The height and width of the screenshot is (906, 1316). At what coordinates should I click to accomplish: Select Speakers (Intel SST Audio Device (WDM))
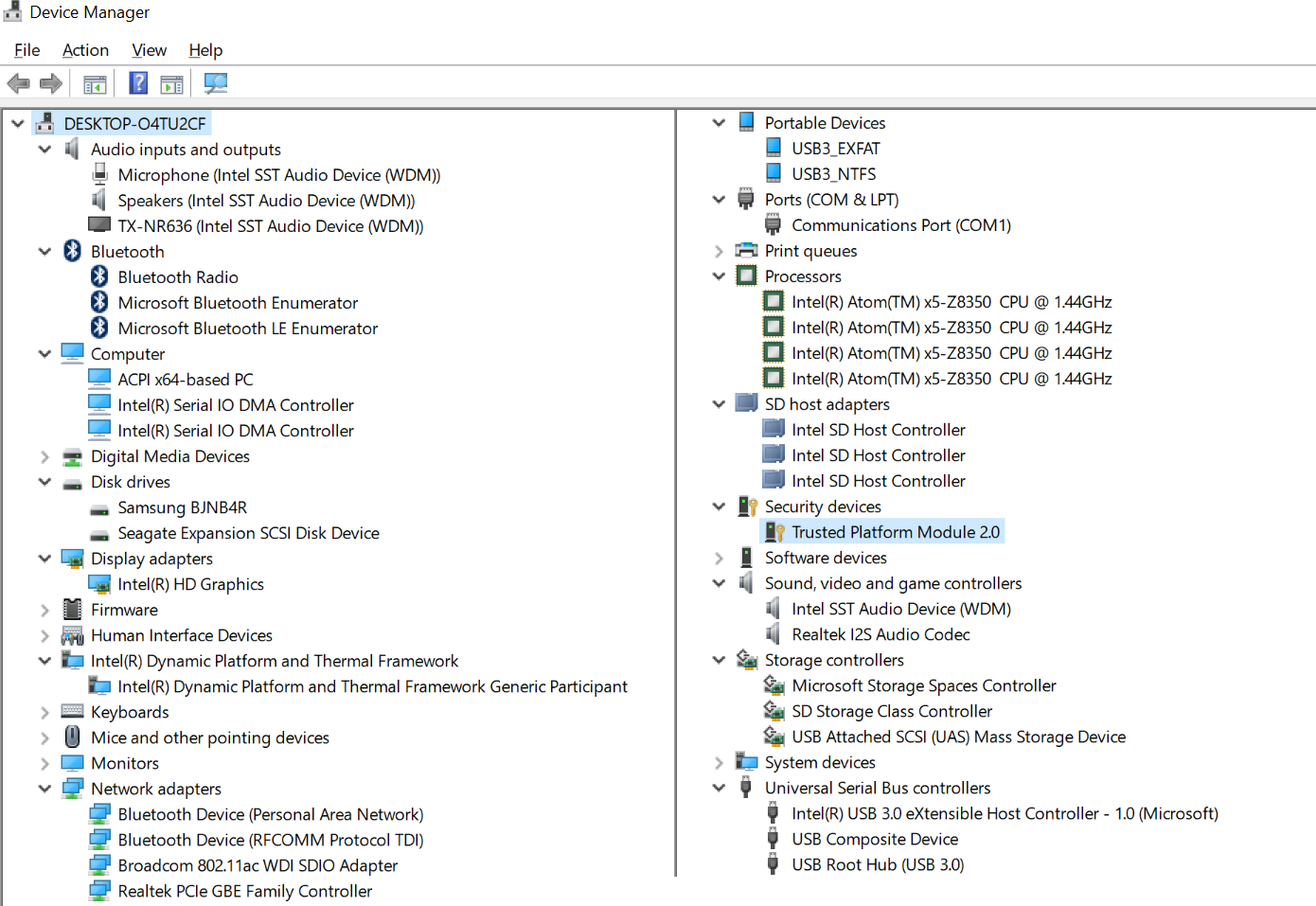click(x=266, y=201)
